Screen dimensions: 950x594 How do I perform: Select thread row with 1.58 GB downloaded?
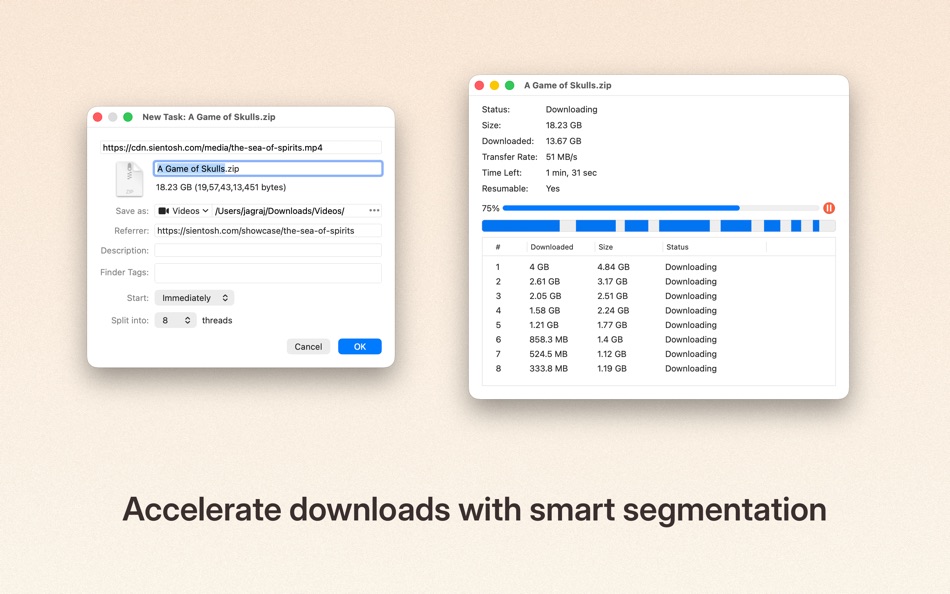(x=659, y=310)
